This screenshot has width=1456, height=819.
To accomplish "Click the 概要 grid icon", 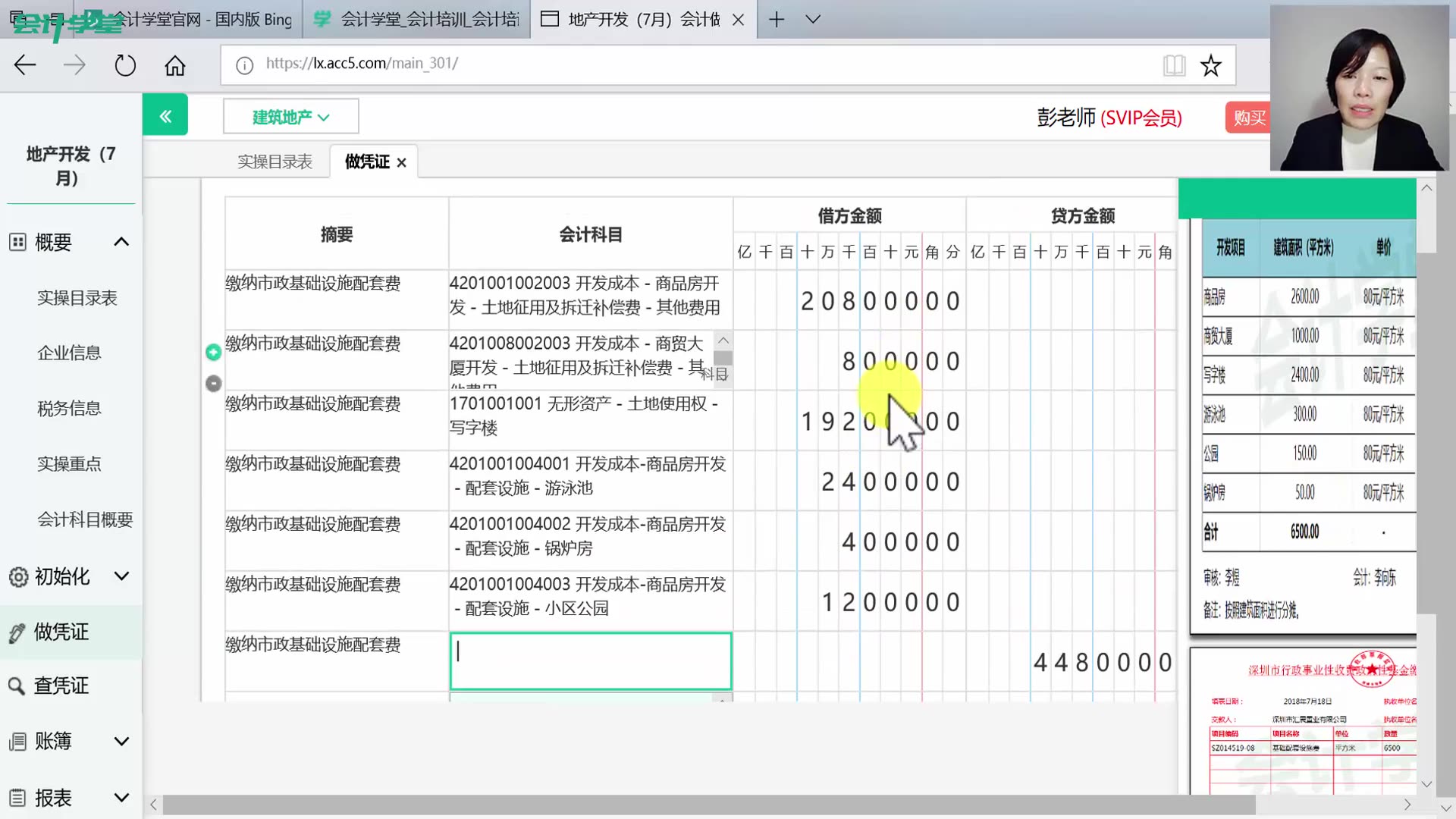I will point(17,241).
